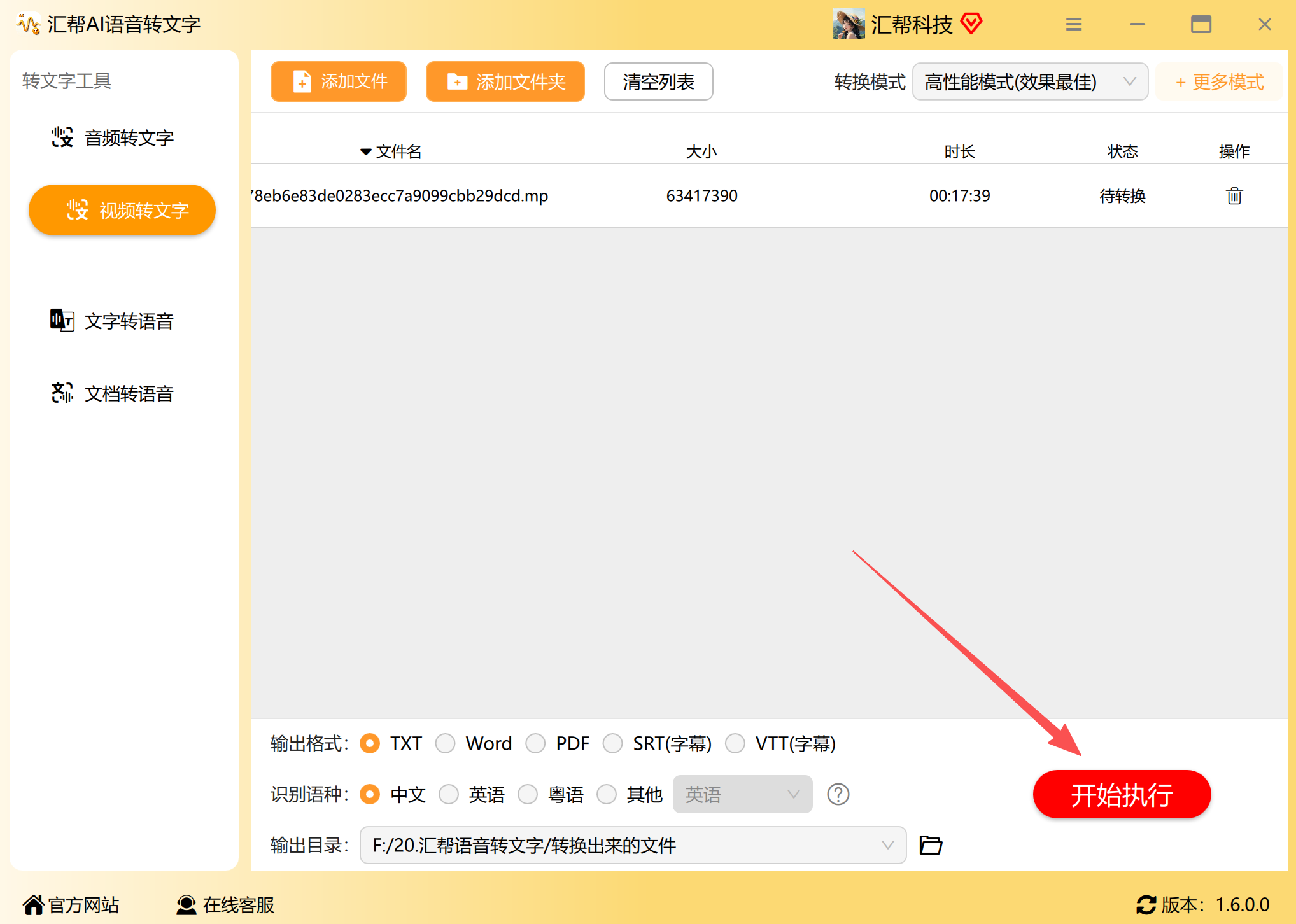
Task: Select VTT(字幕) output format
Action: [735, 743]
